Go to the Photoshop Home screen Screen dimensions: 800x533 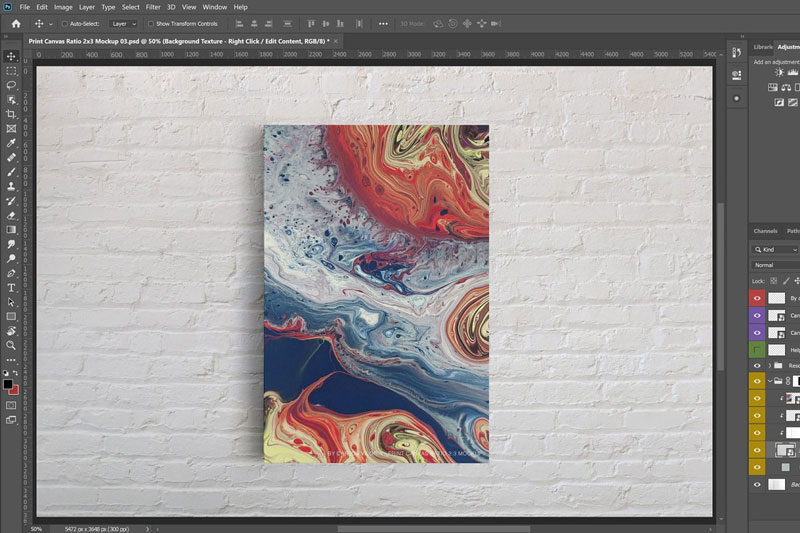point(16,23)
